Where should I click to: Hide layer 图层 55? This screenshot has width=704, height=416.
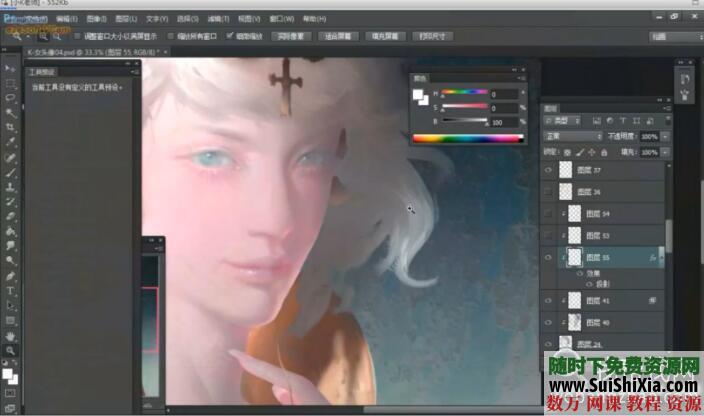tap(548, 258)
